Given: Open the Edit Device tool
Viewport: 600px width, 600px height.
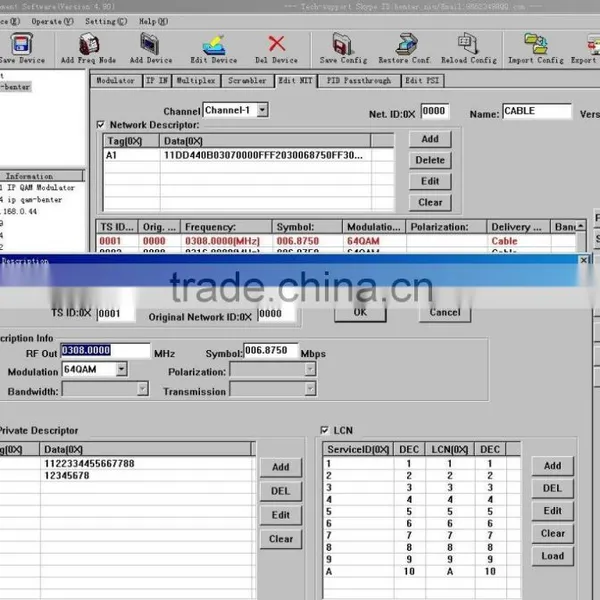Looking at the screenshot, I should point(214,45).
